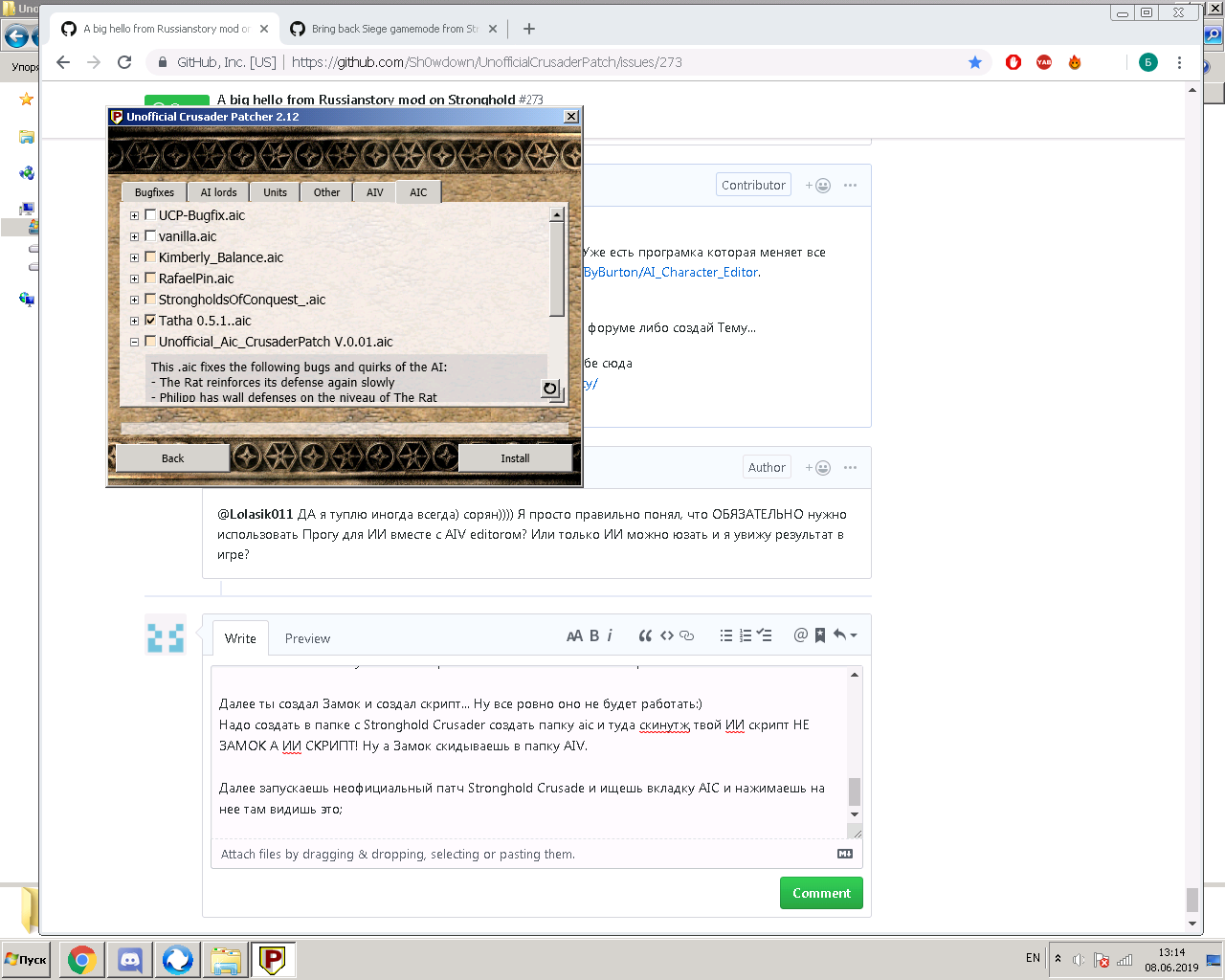Insert a task list in the comment
The image size is (1225, 980).
pos(764,635)
